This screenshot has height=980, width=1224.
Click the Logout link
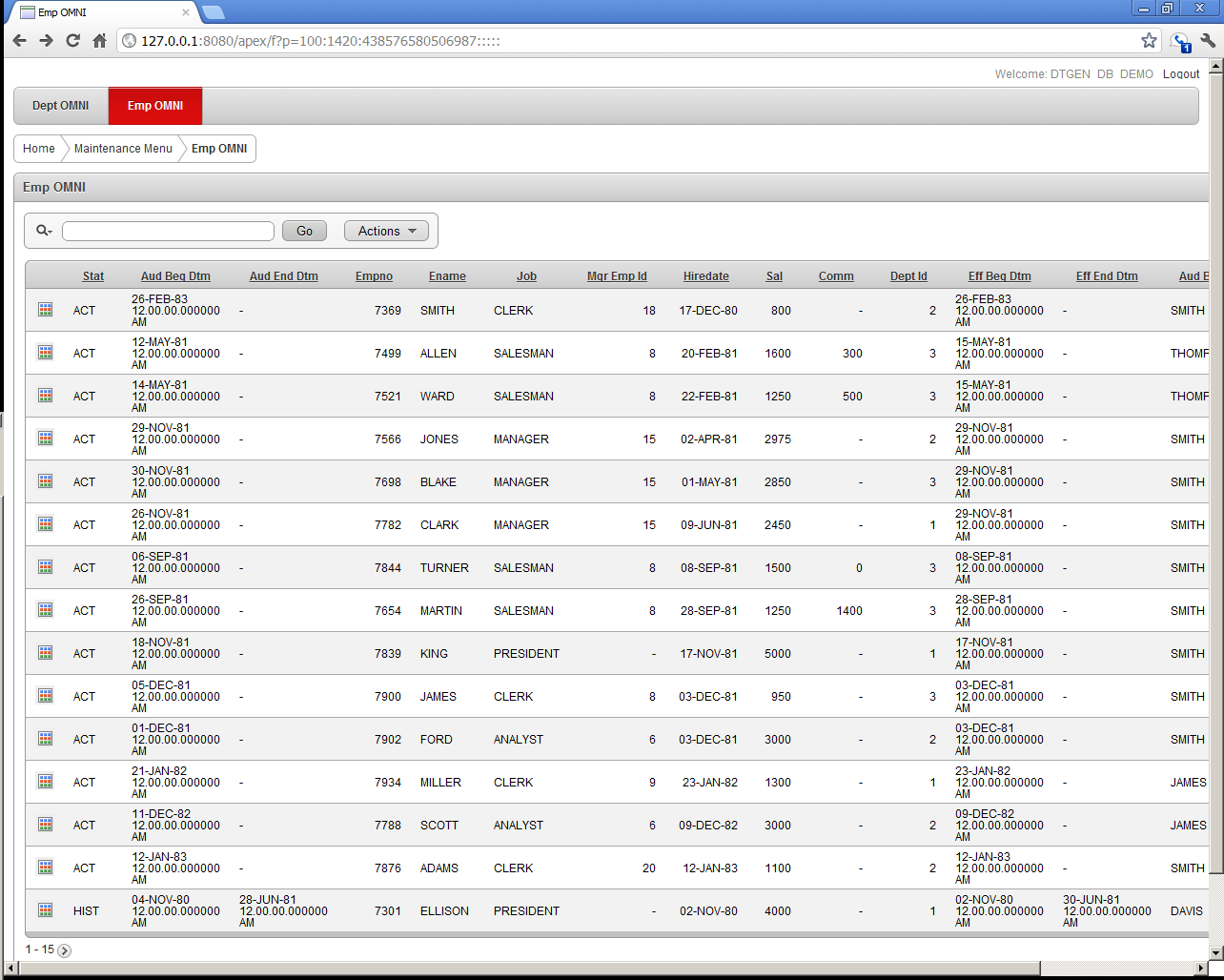click(1181, 73)
